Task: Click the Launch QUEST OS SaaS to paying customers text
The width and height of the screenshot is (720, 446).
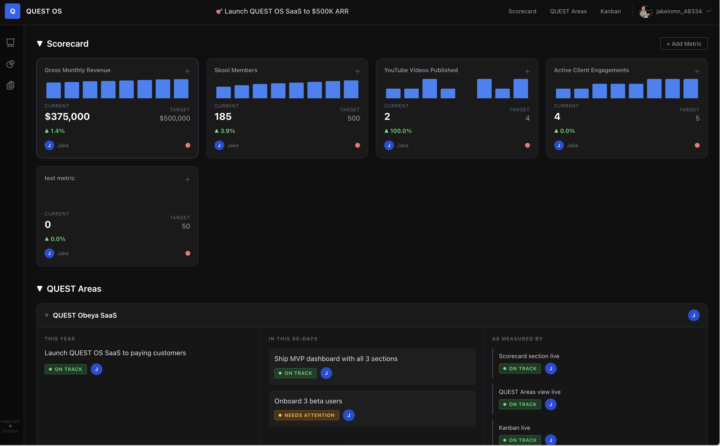Action: pyautogui.click(x=115, y=353)
